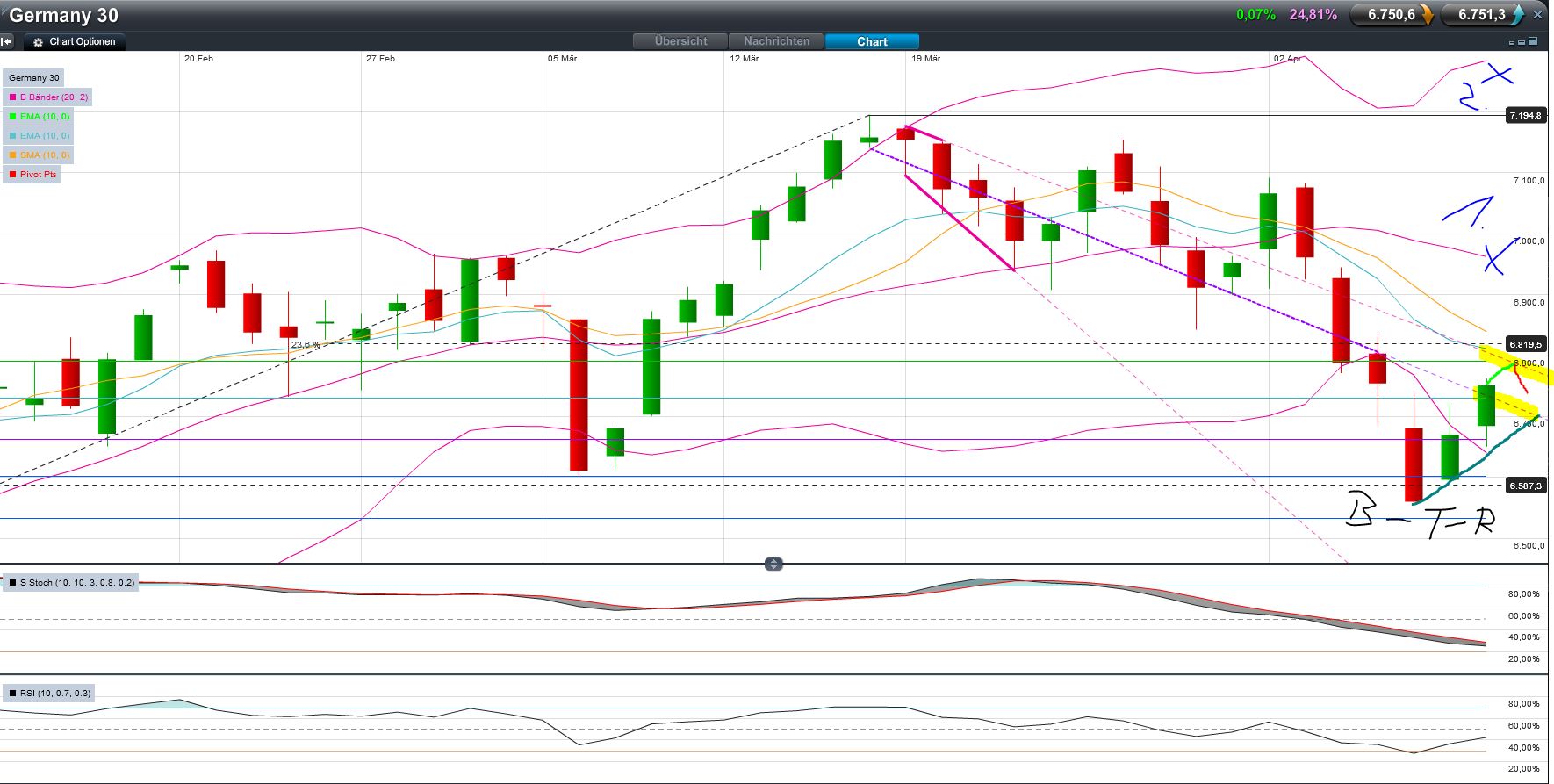The image size is (1554, 784).
Task: Click the 20 Feb date label
Action: 198,59
